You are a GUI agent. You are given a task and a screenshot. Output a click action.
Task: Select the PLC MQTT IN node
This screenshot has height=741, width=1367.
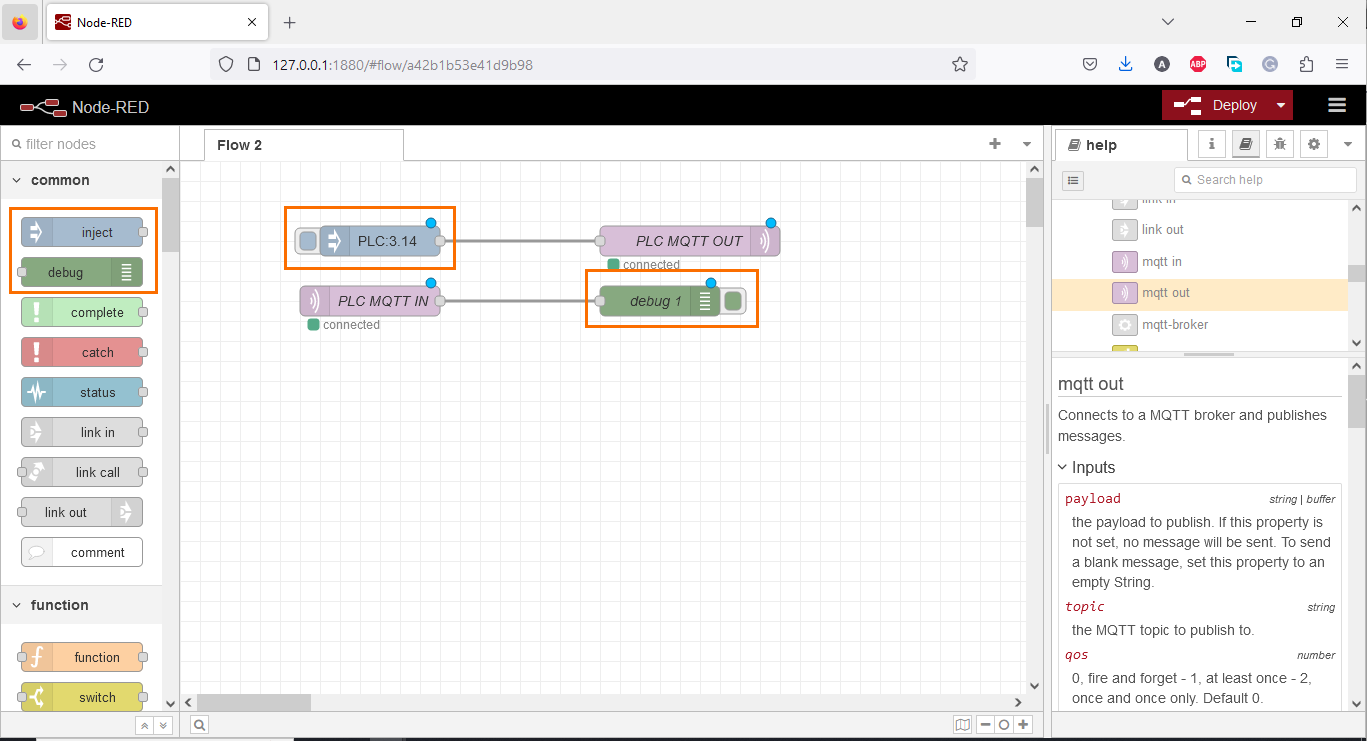click(x=370, y=301)
